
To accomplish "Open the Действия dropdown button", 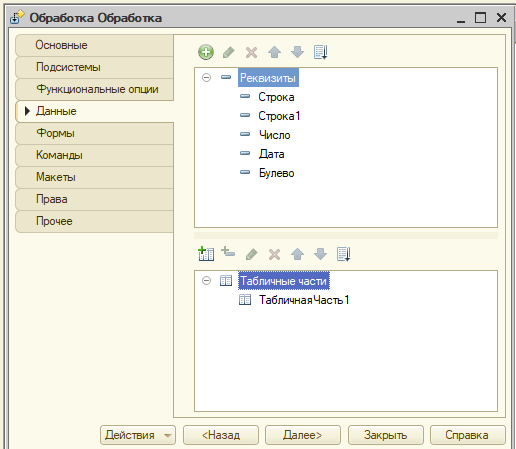I will point(138,435).
